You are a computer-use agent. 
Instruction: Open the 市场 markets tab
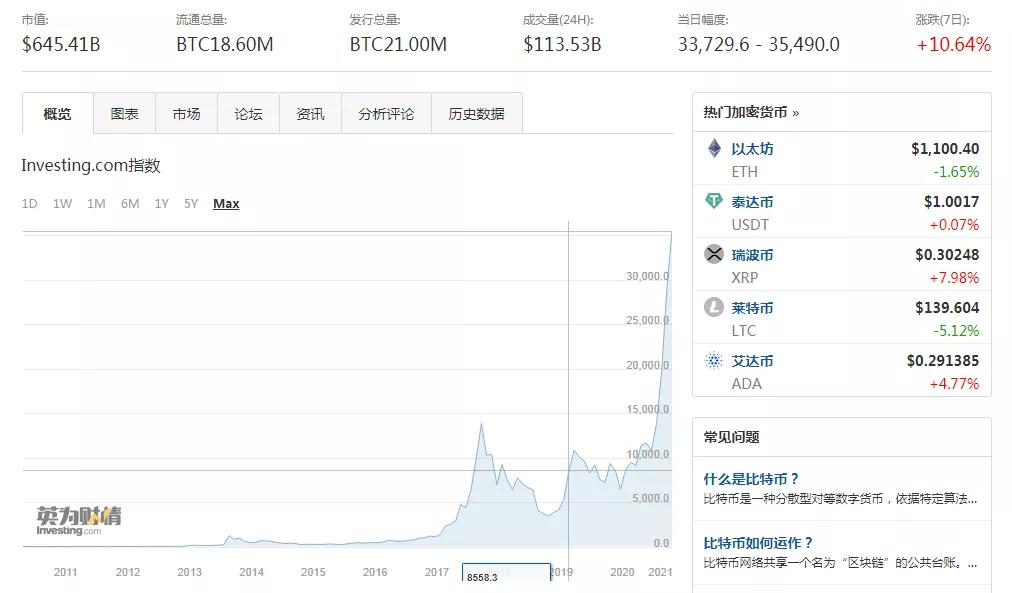point(187,114)
